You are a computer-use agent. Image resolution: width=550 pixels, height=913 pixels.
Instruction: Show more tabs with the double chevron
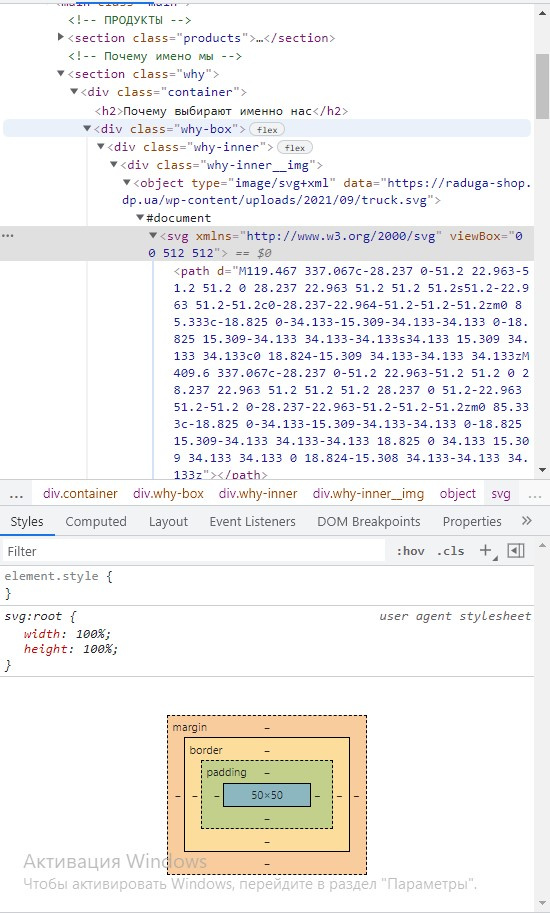coord(527,521)
